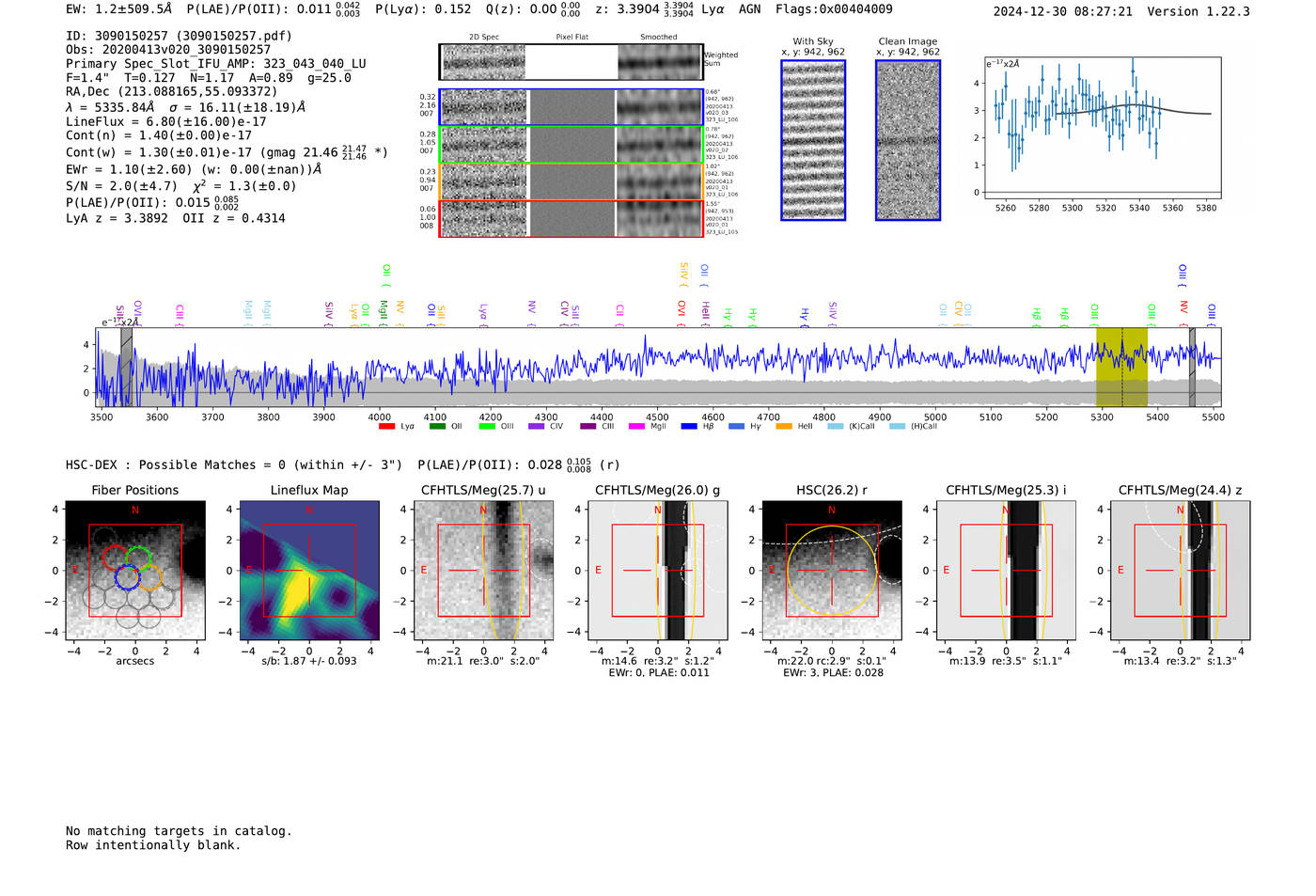
Task: Open the Lineflux Map thumbnail
Action: click(309, 570)
